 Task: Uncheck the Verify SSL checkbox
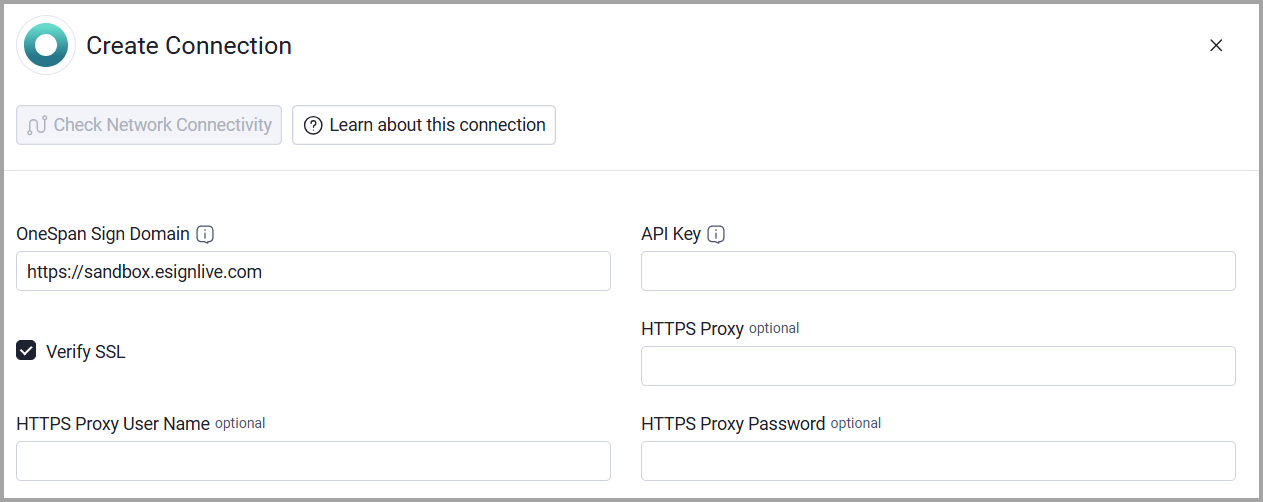pos(27,351)
